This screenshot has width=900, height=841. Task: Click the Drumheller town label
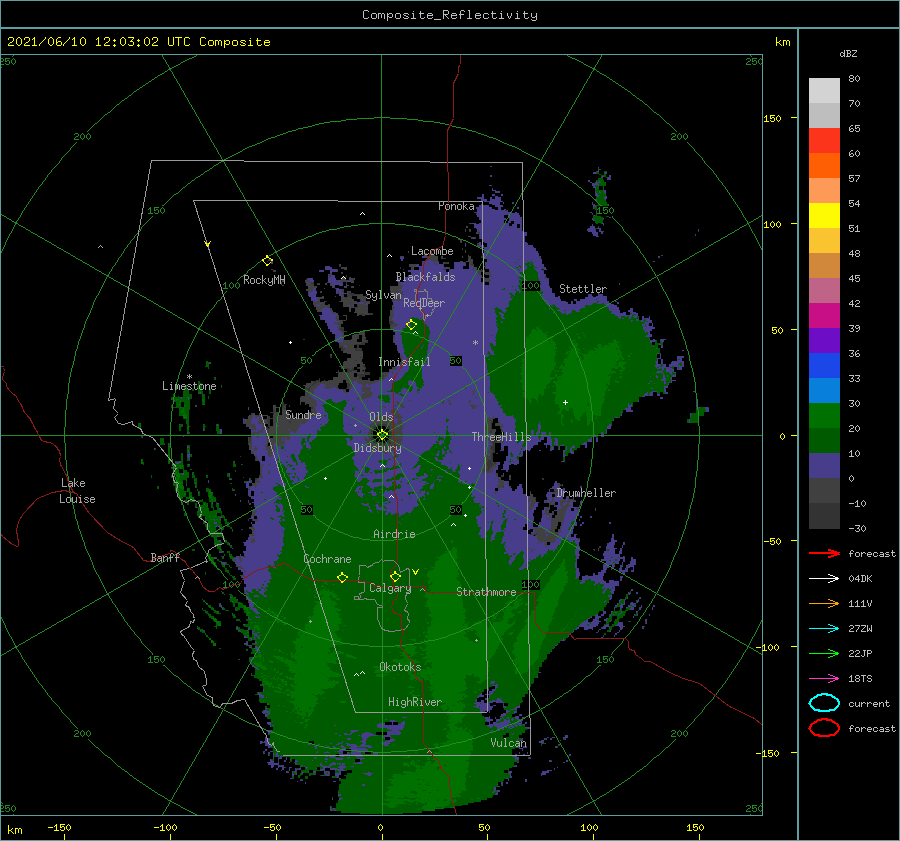[586, 493]
